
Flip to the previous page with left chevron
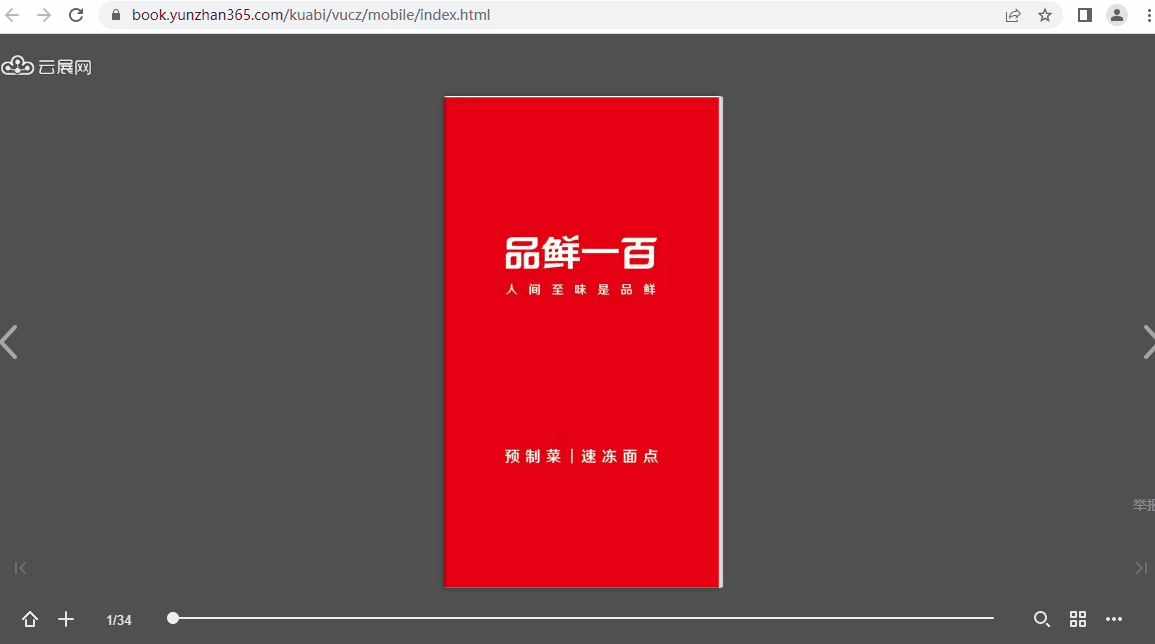(x=9, y=342)
